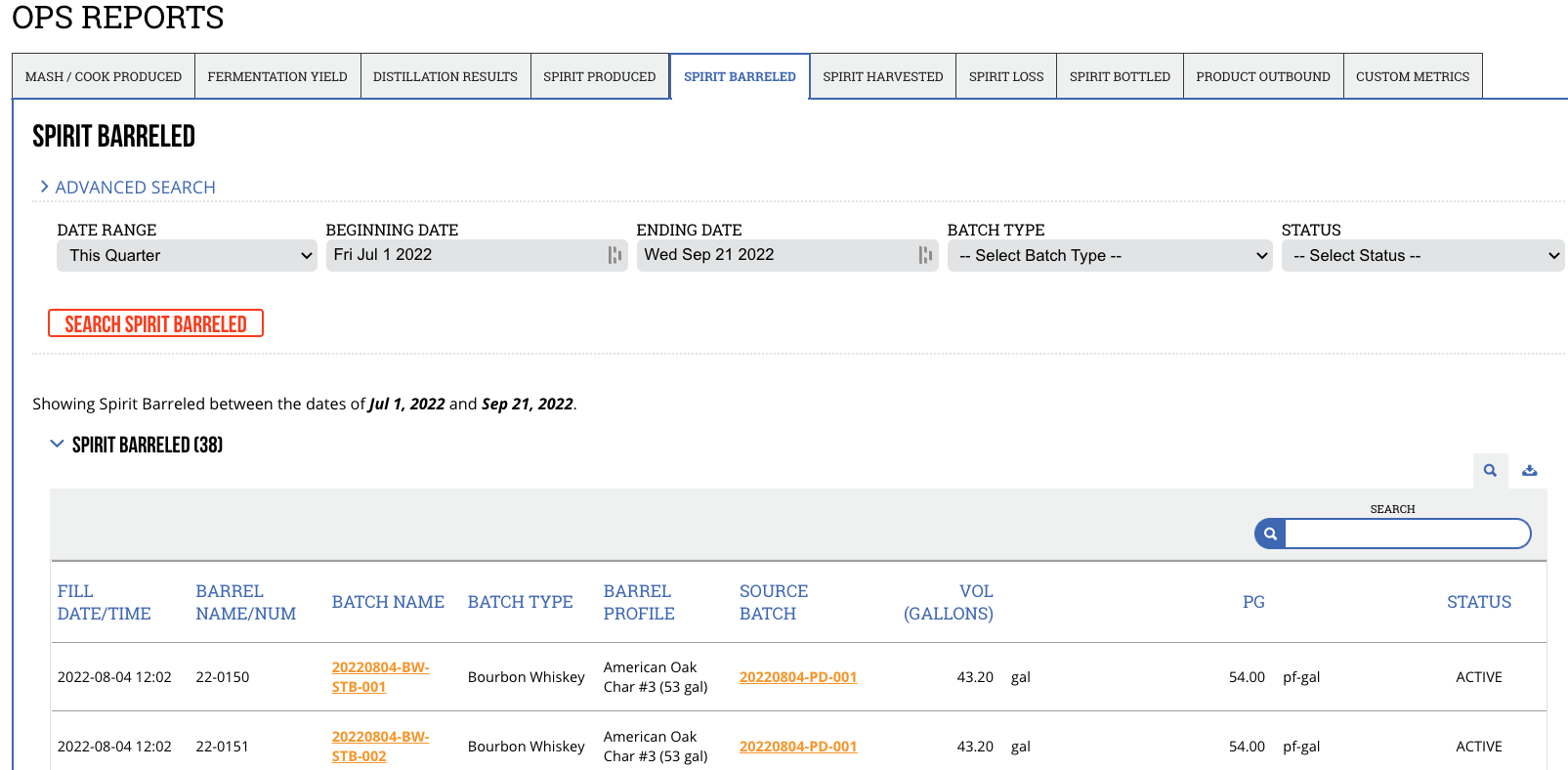Sort by Fill Date/Time column header
The height and width of the screenshot is (770, 1568).
click(105, 602)
